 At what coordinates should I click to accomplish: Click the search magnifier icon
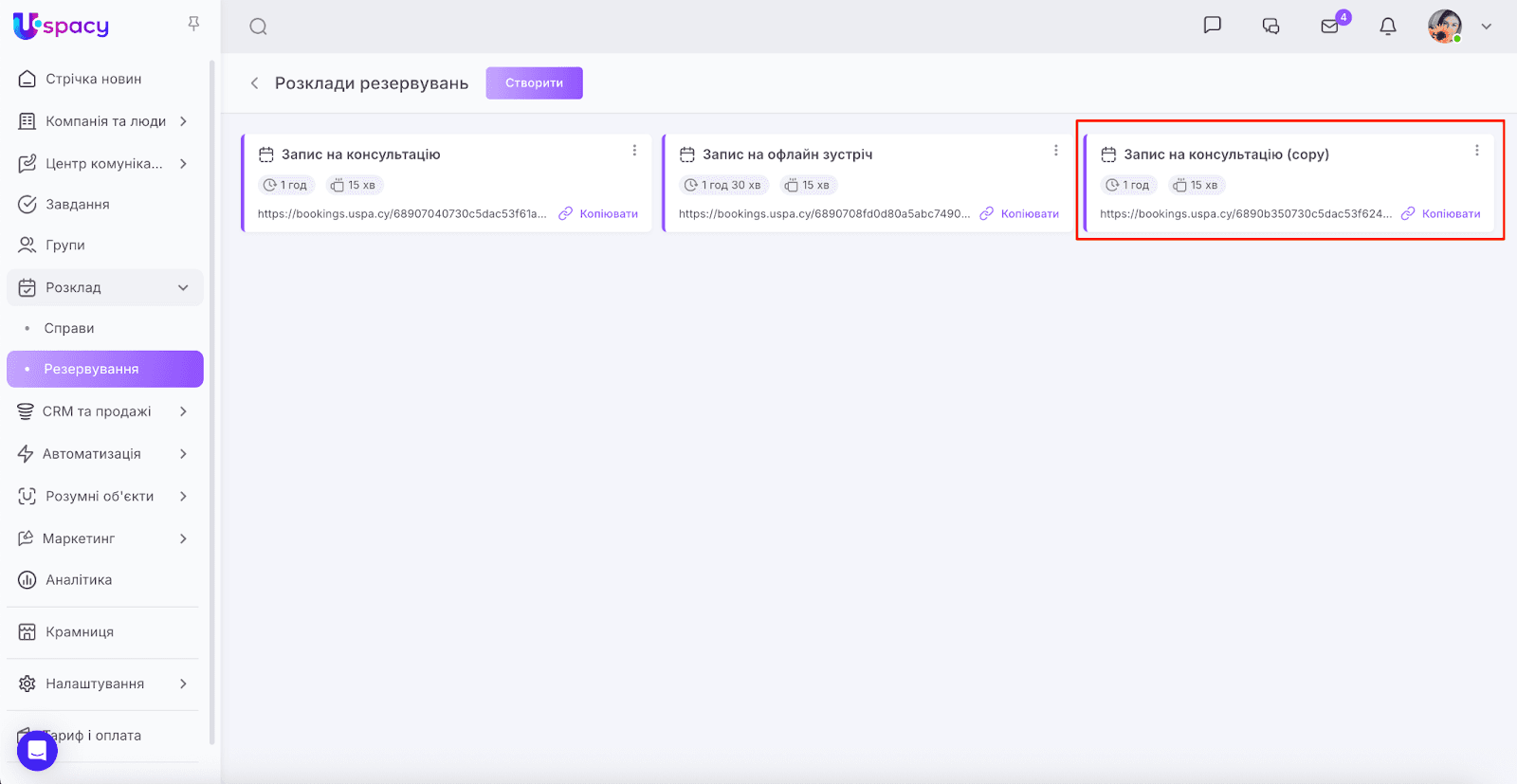point(258,27)
